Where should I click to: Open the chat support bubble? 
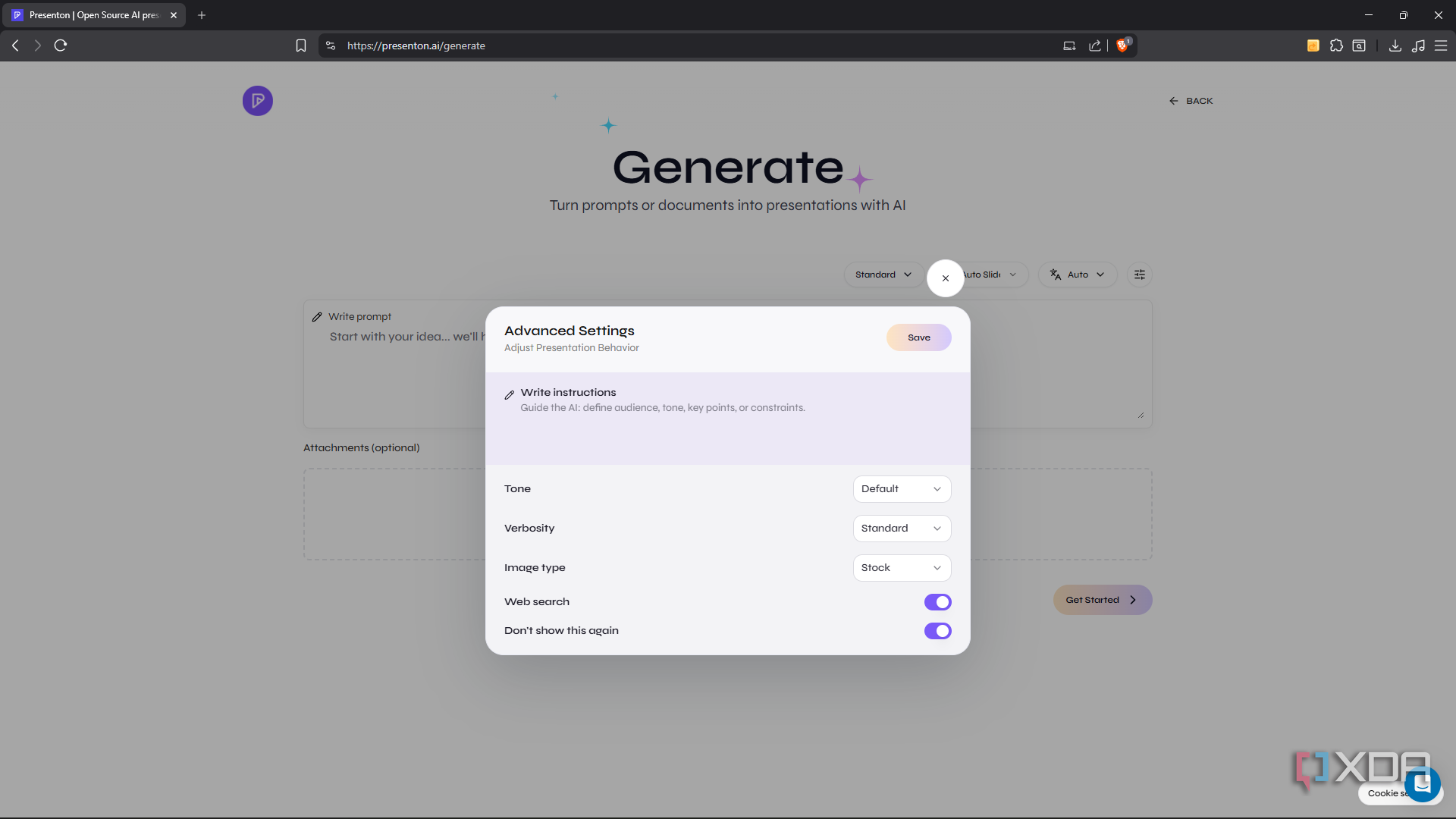[1423, 783]
